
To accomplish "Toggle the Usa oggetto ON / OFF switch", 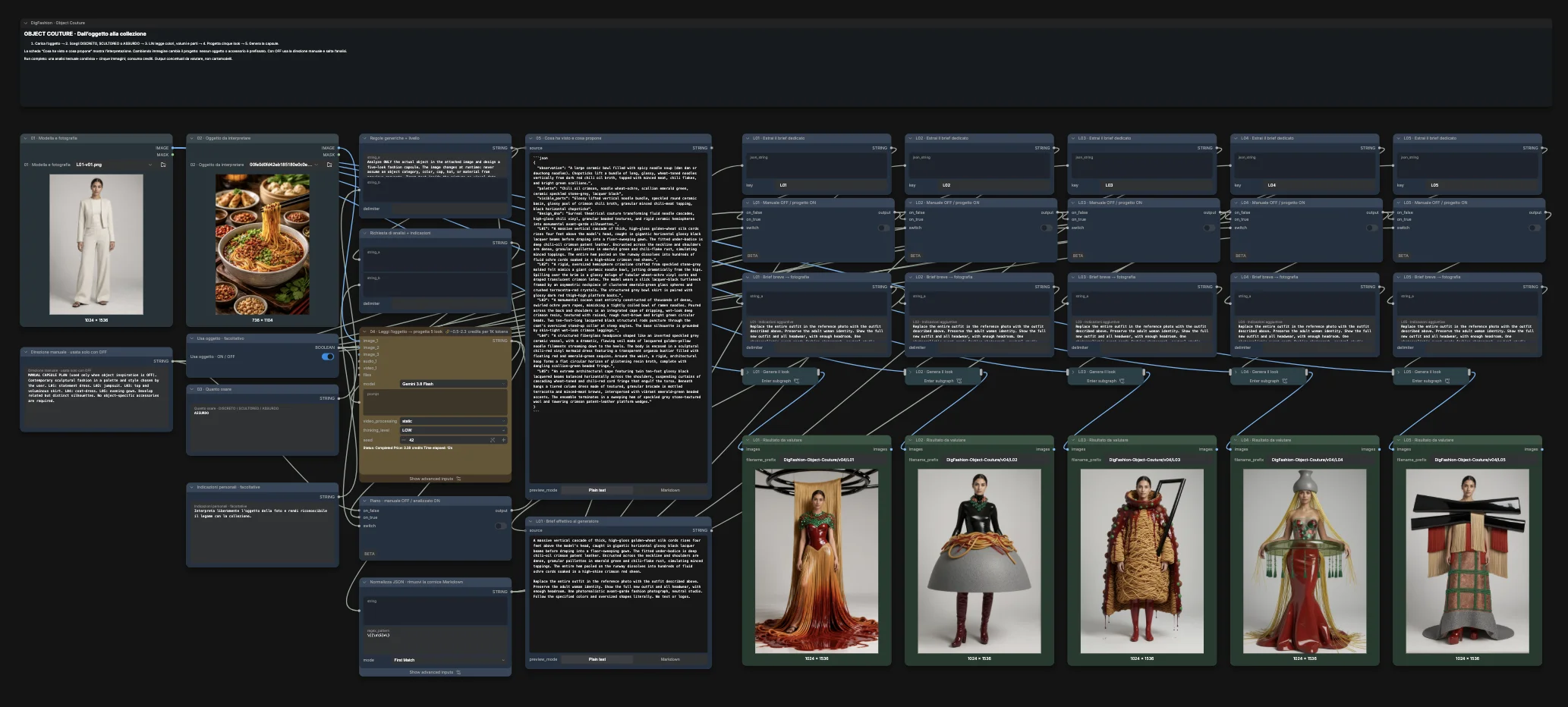I will click(x=328, y=357).
